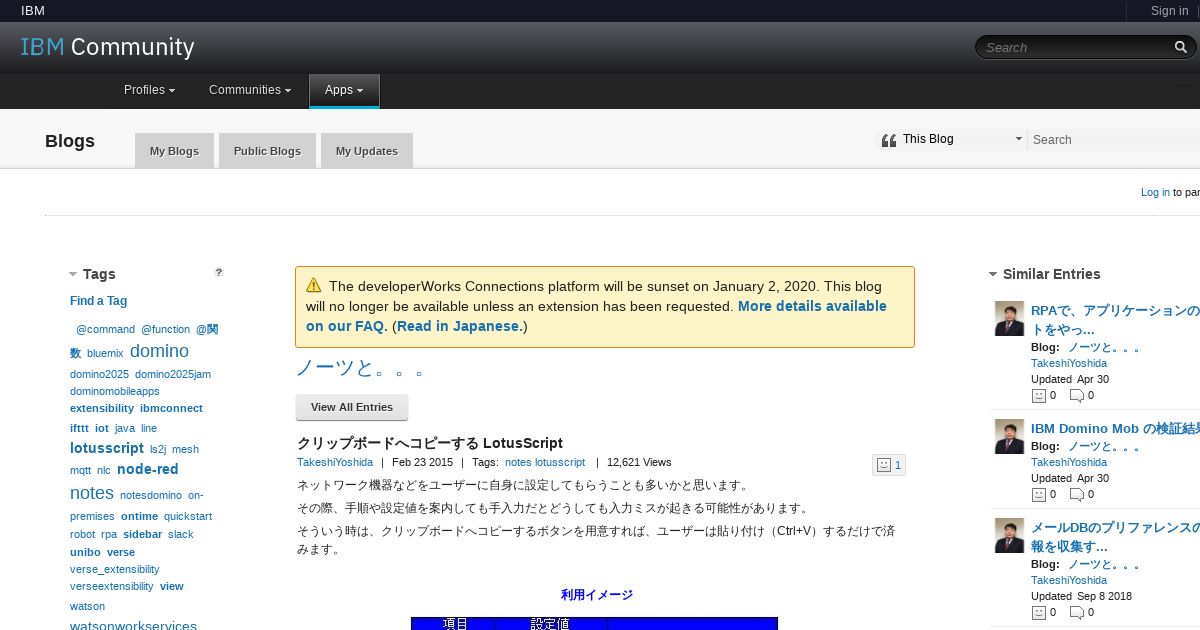Click the 12,621 Views text

coord(639,462)
